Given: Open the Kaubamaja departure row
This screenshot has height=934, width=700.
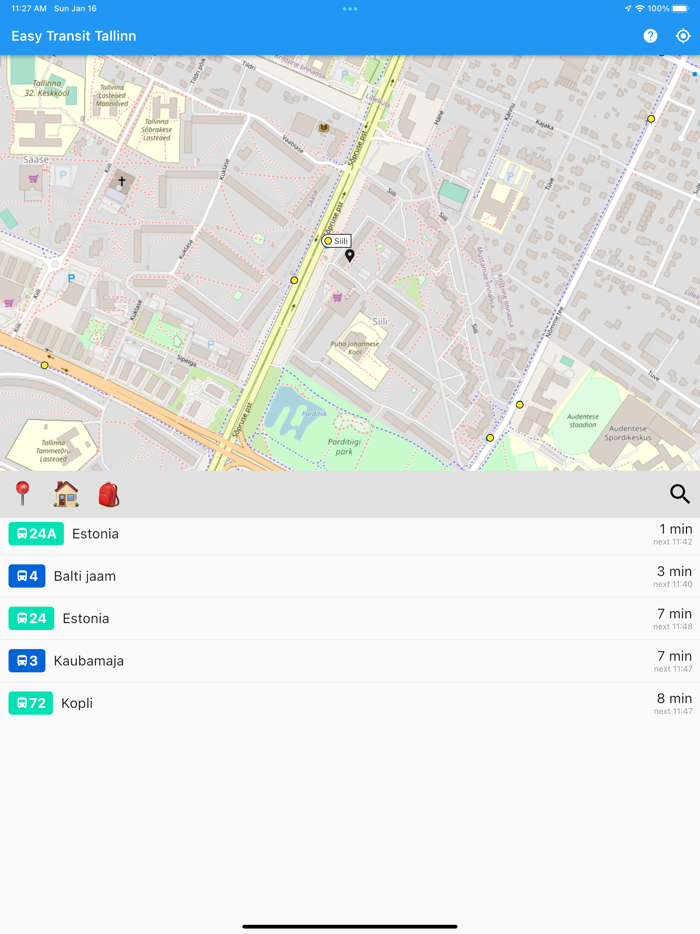Looking at the screenshot, I should coord(350,661).
